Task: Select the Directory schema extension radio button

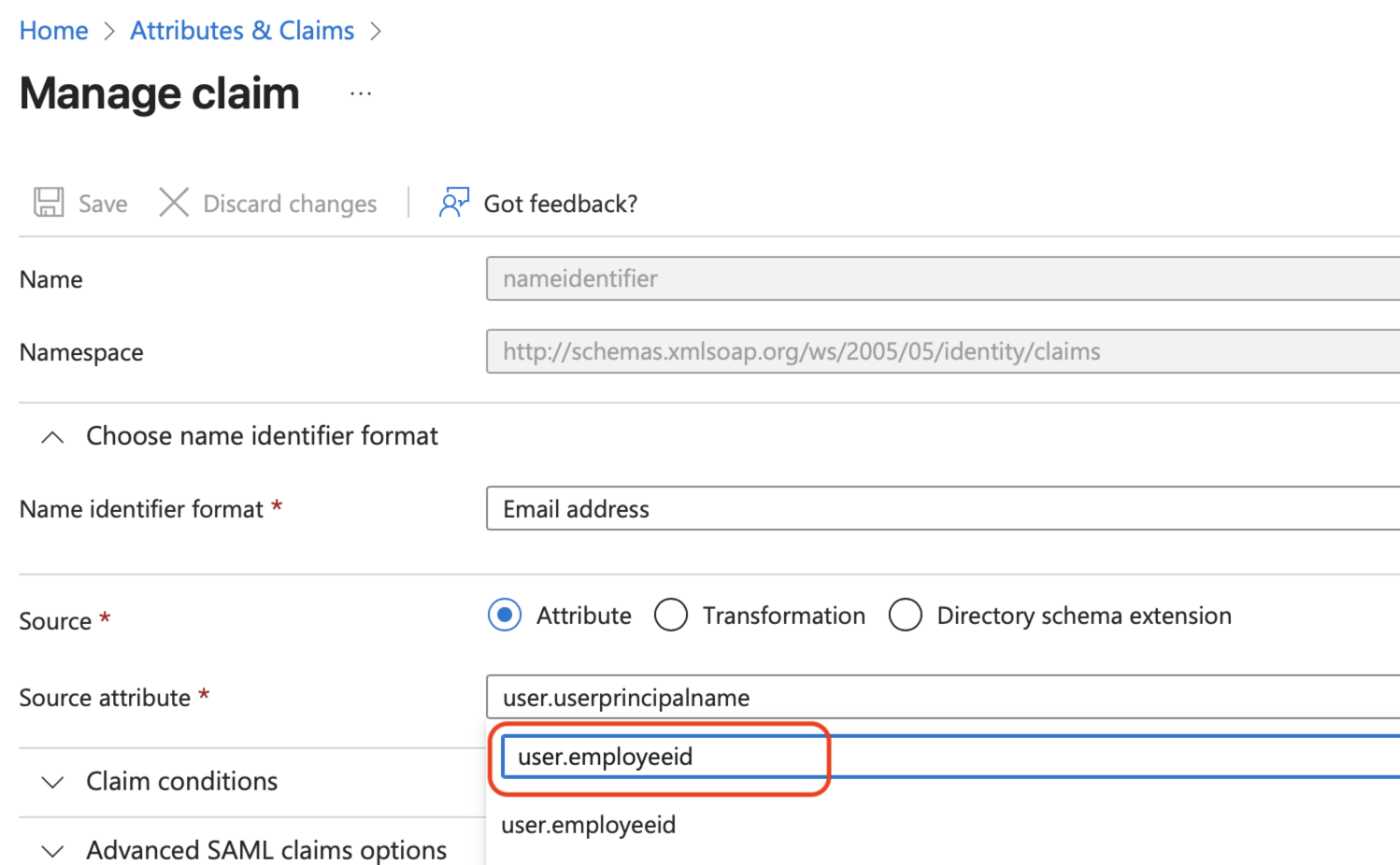Action: (906, 615)
